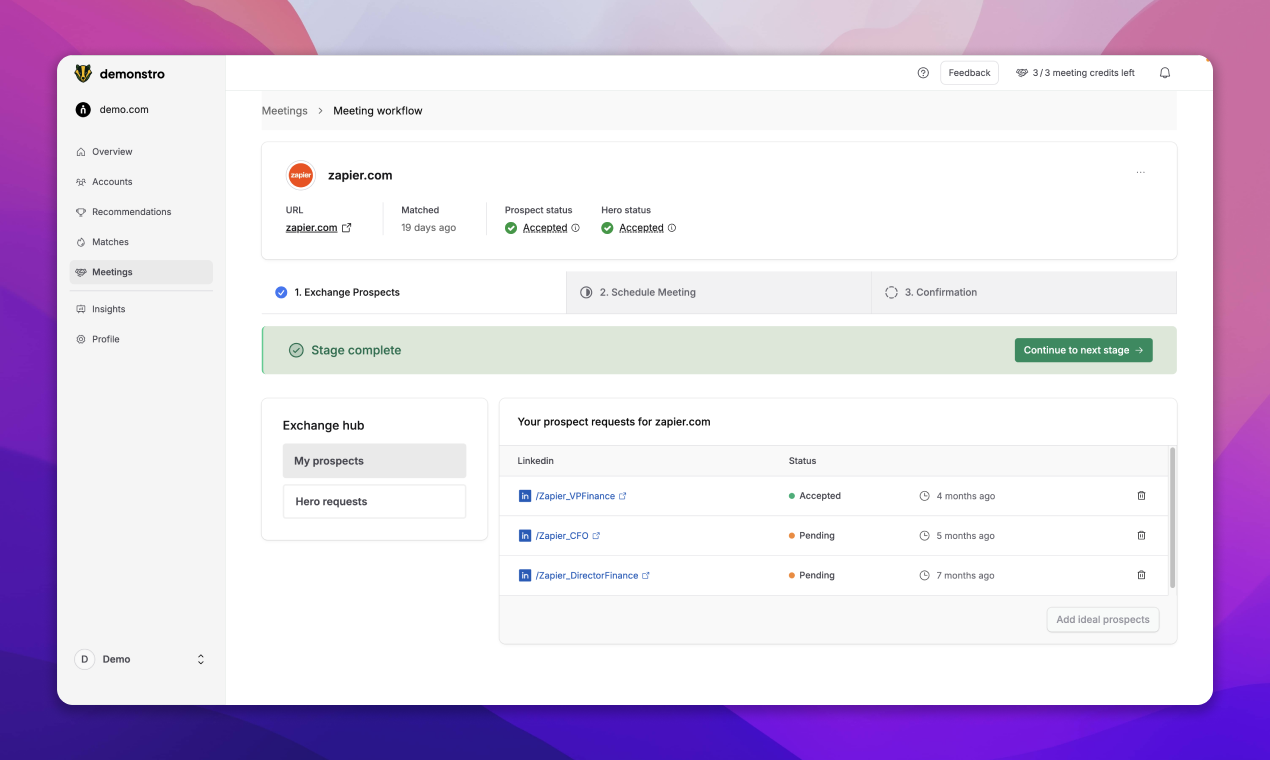Navigate to Matches
The image size is (1270, 760).
click(x=141, y=242)
